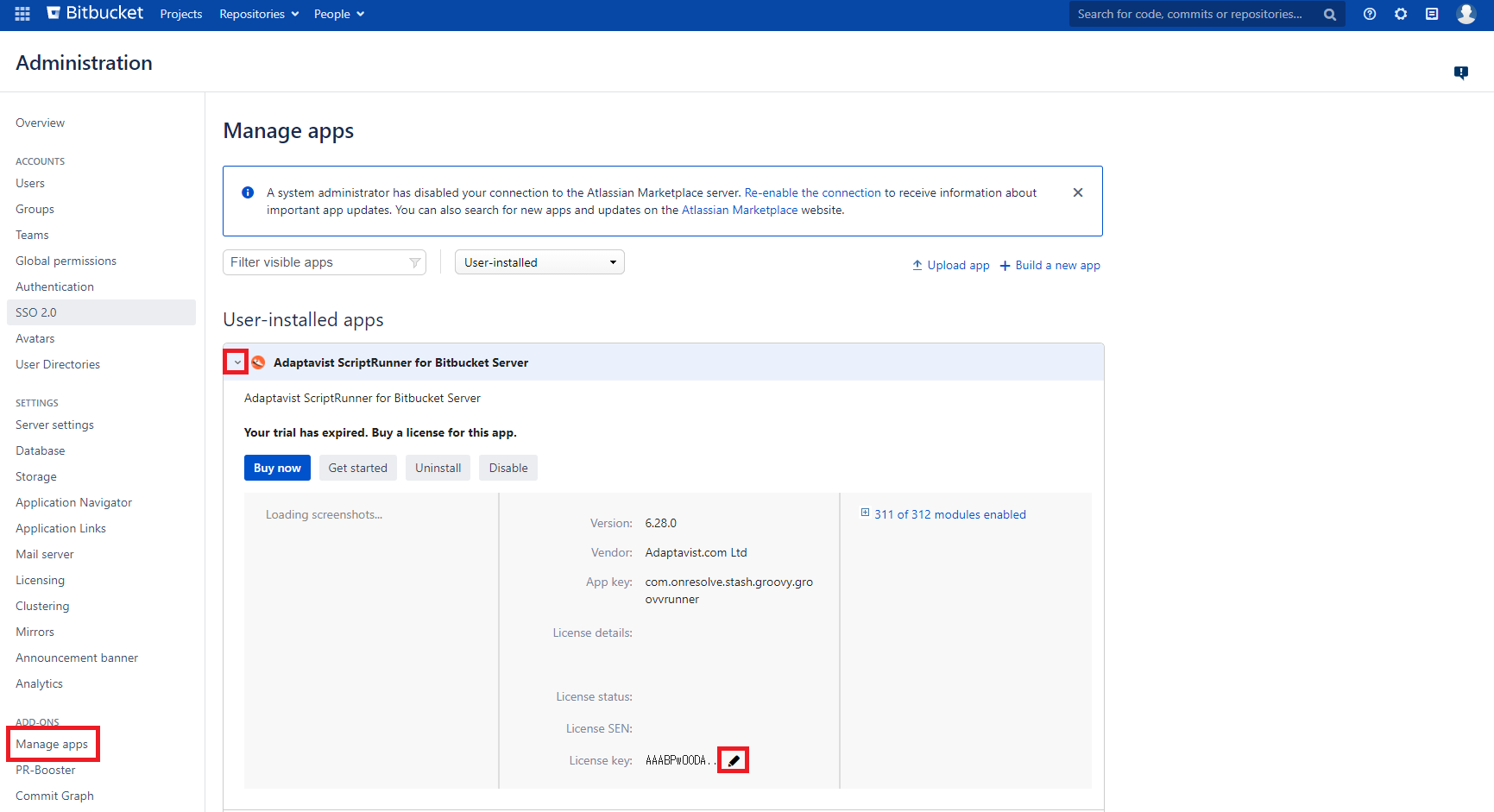Image resolution: width=1494 pixels, height=812 pixels.
Task: Open the help question mark icon
Action: [1370, 14]
